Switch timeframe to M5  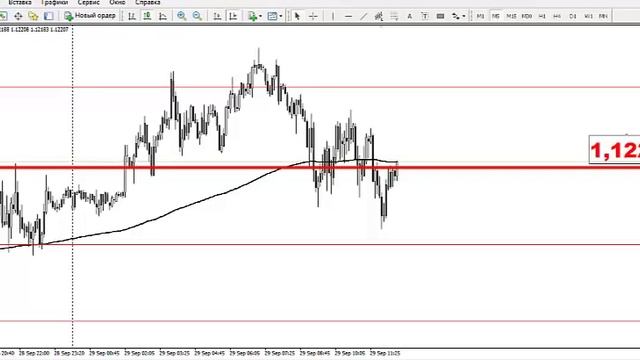496,16
